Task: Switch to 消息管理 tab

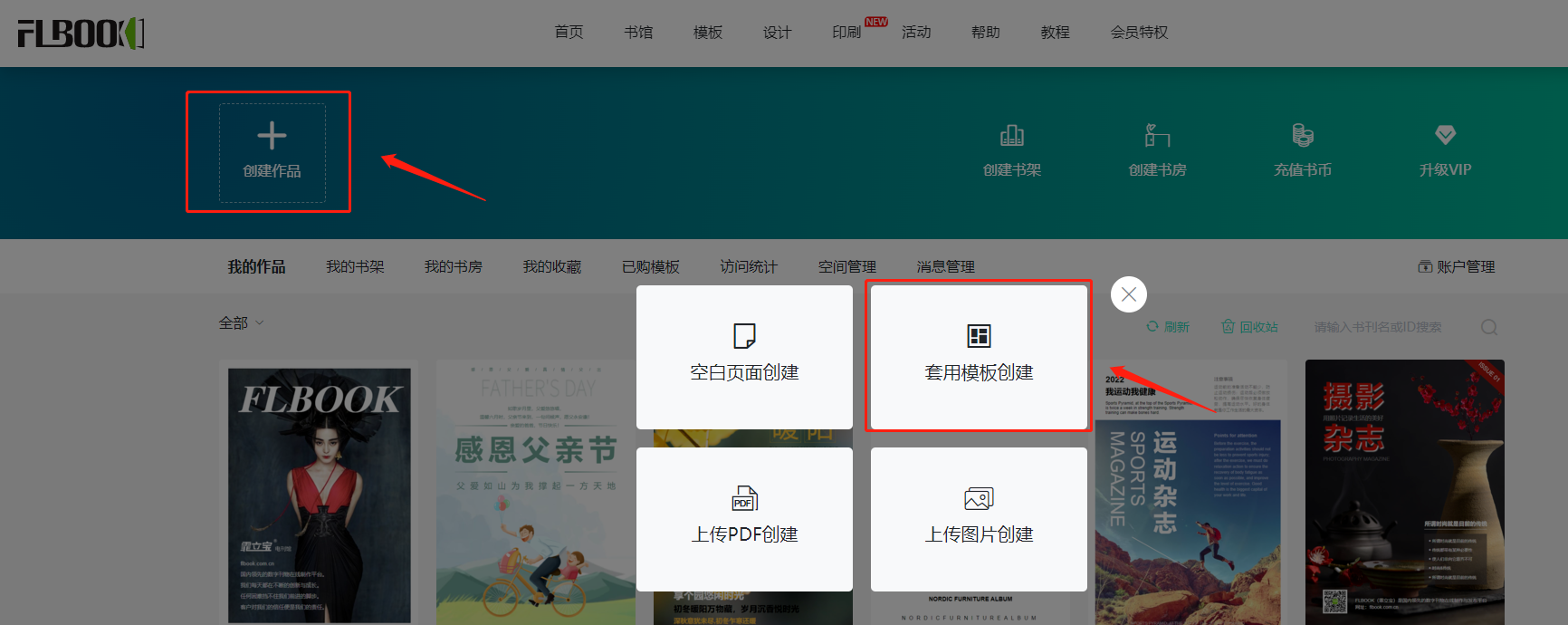Action: [946, 266]
